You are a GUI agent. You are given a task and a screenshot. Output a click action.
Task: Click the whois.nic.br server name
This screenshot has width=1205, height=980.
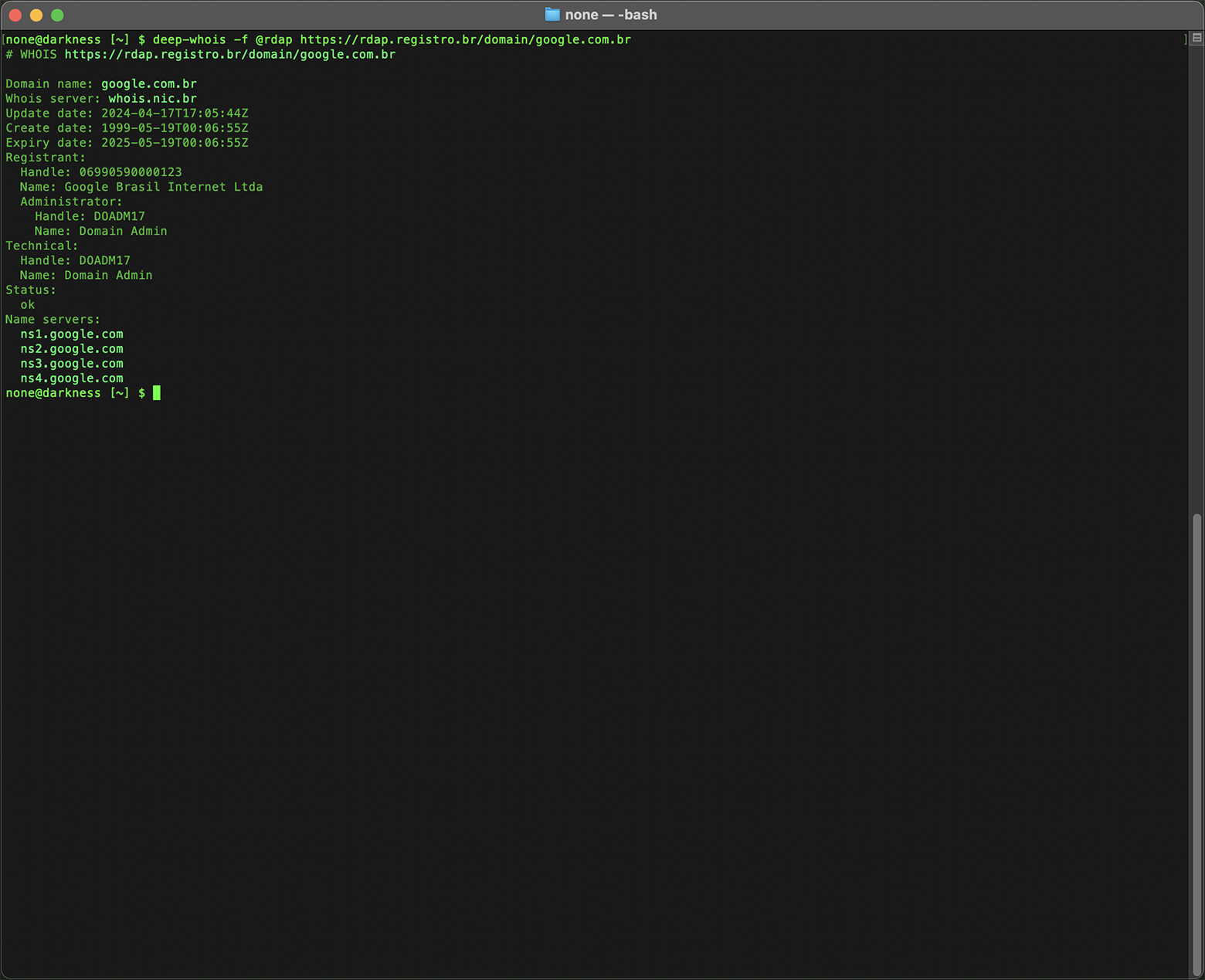click(x=151, y=98)
